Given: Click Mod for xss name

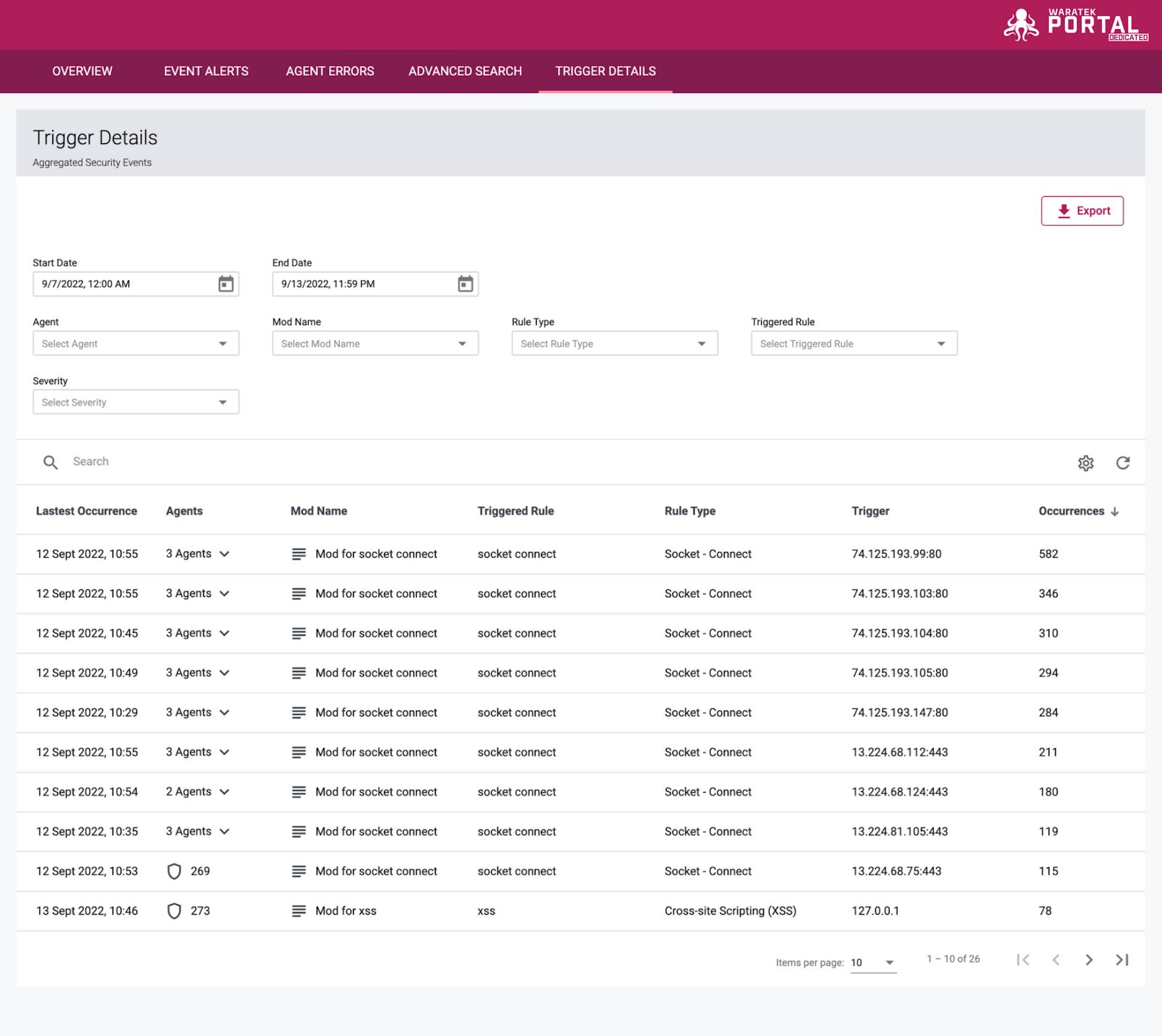Looking at the screenshot, I should [346, 911].
